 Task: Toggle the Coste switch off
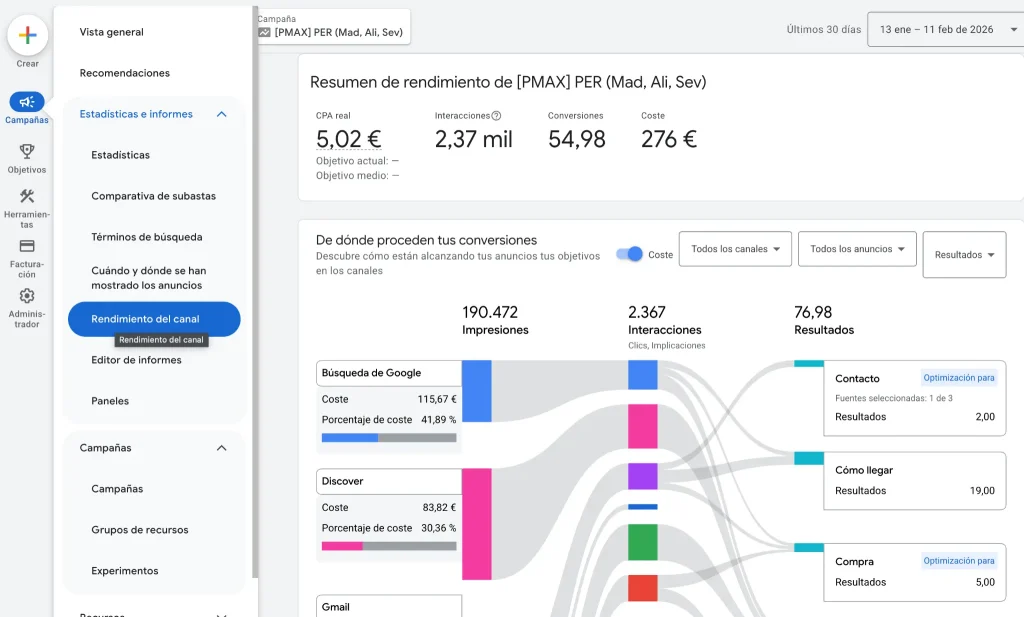(x=630, y=254)
